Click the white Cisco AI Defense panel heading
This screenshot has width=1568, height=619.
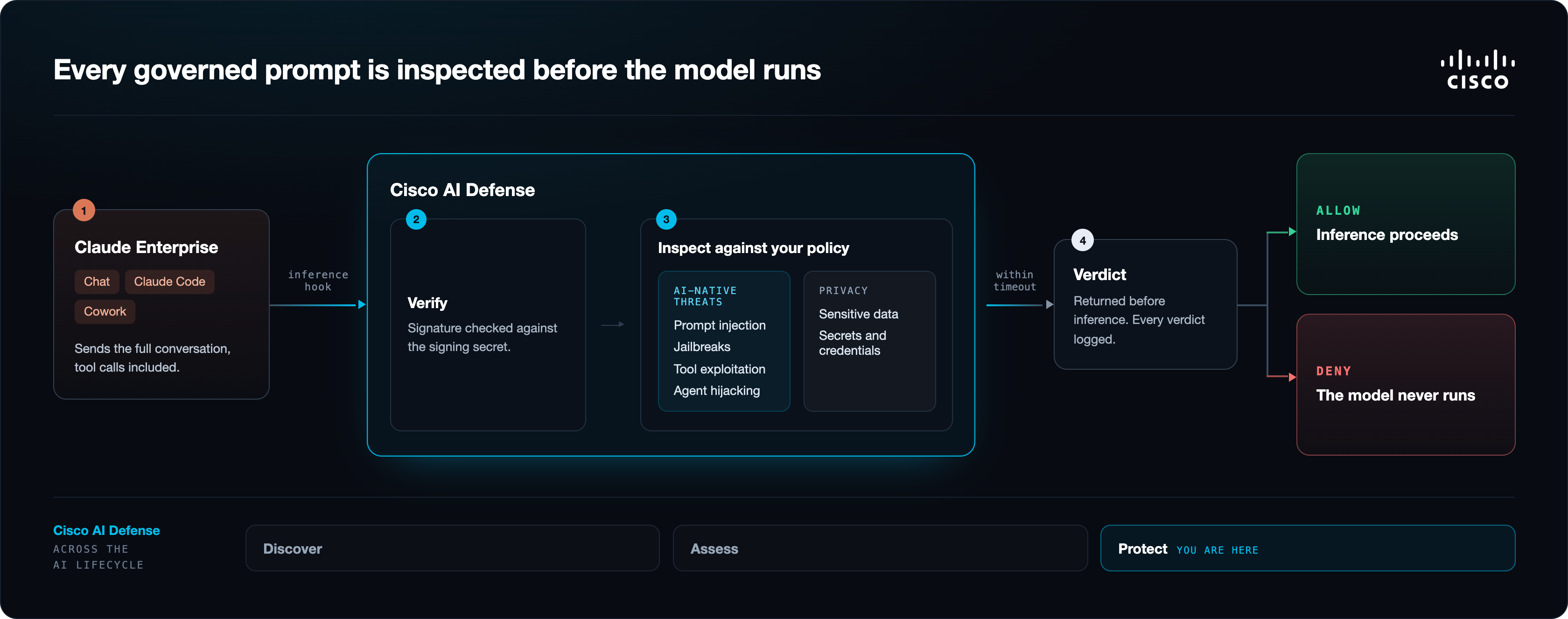tap(462, 190)
